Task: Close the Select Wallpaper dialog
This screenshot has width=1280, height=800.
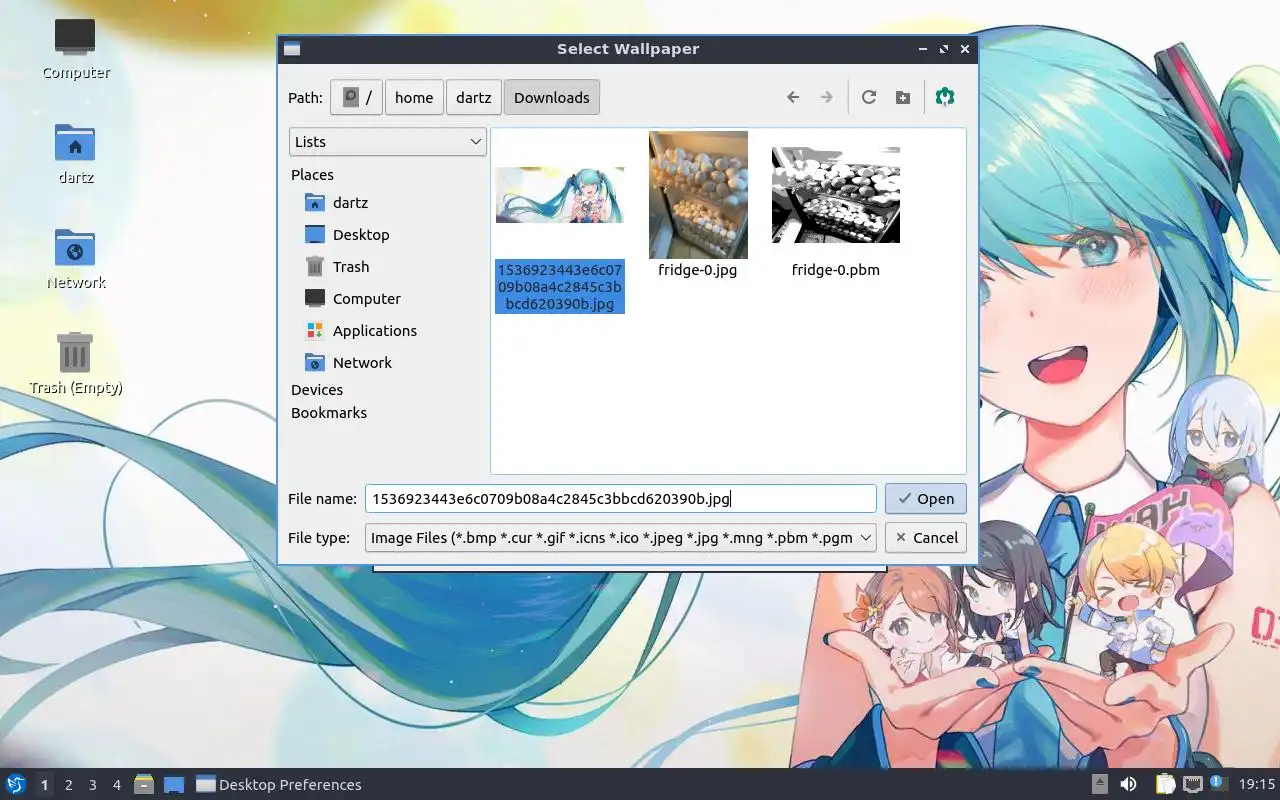Action: pos(965,49)
